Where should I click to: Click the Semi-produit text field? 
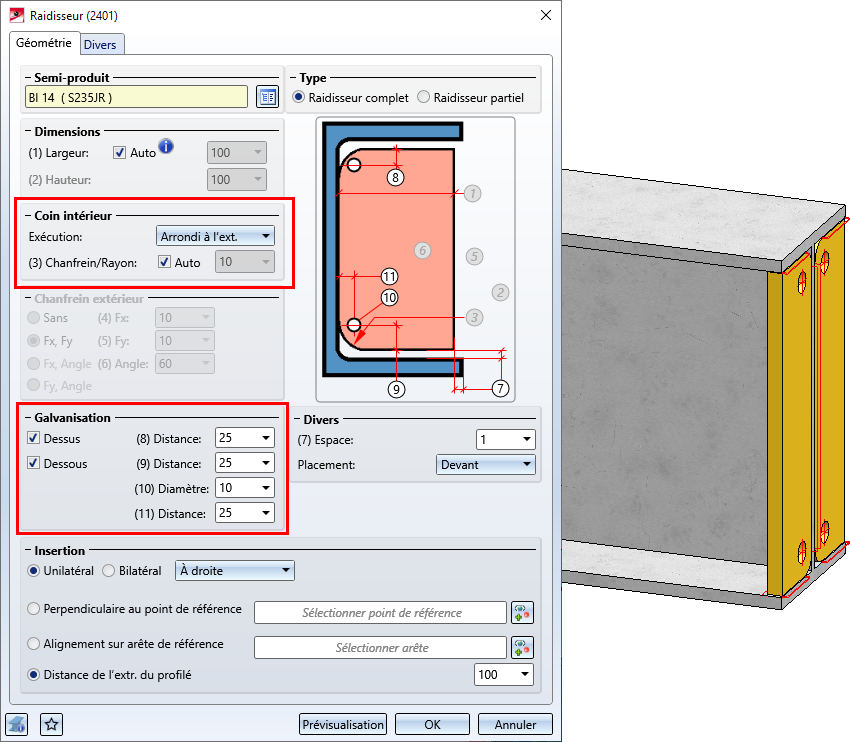tap(136, 97)
